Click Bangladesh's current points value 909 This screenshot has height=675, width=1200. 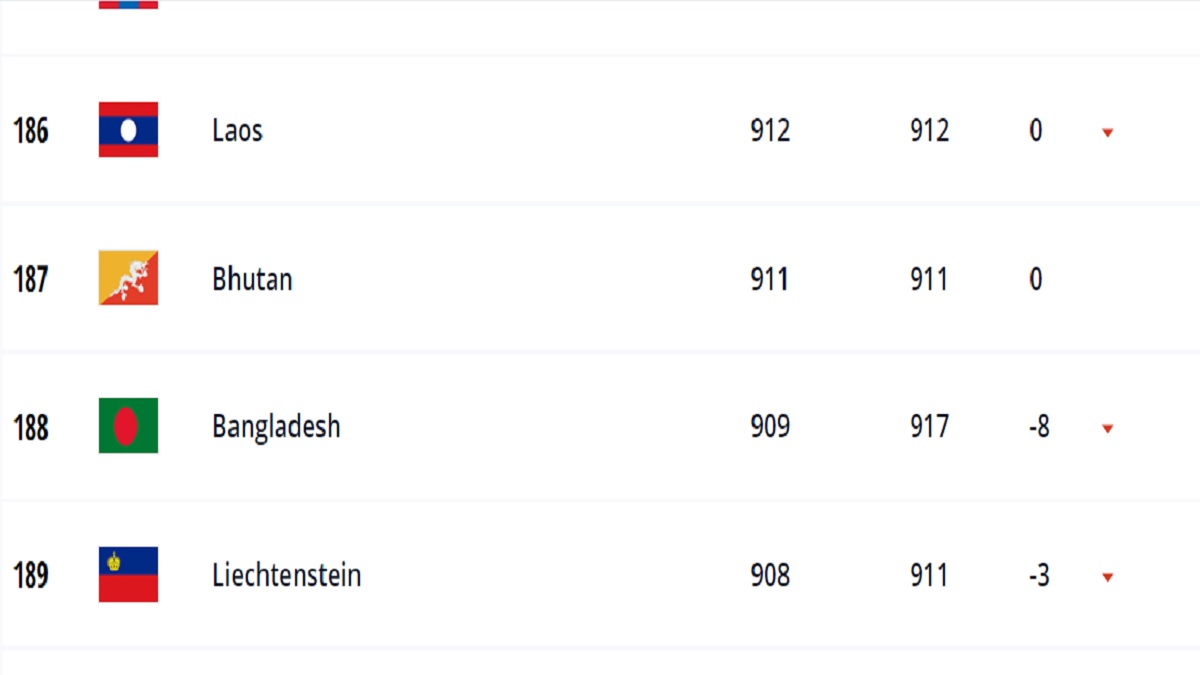click(770, 426)
